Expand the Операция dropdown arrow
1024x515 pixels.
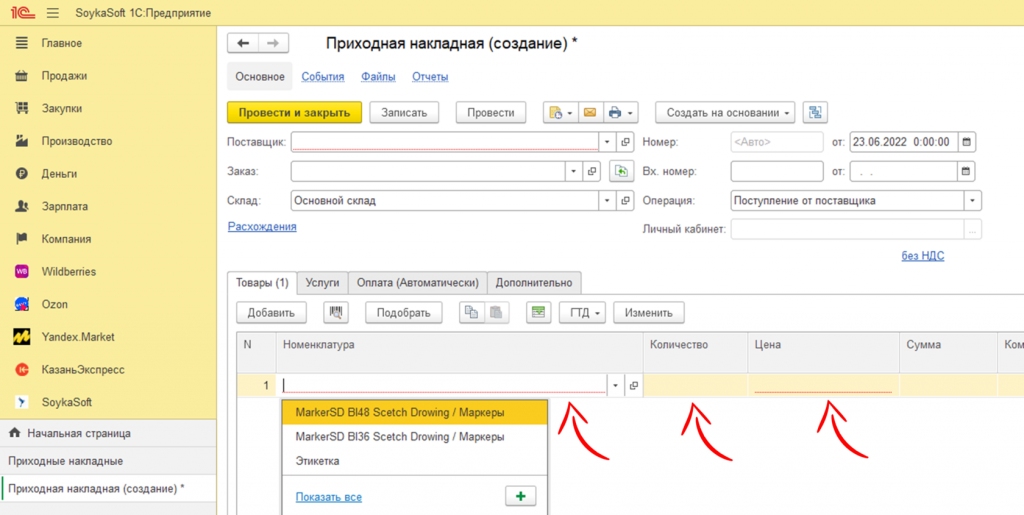(972, 200)
